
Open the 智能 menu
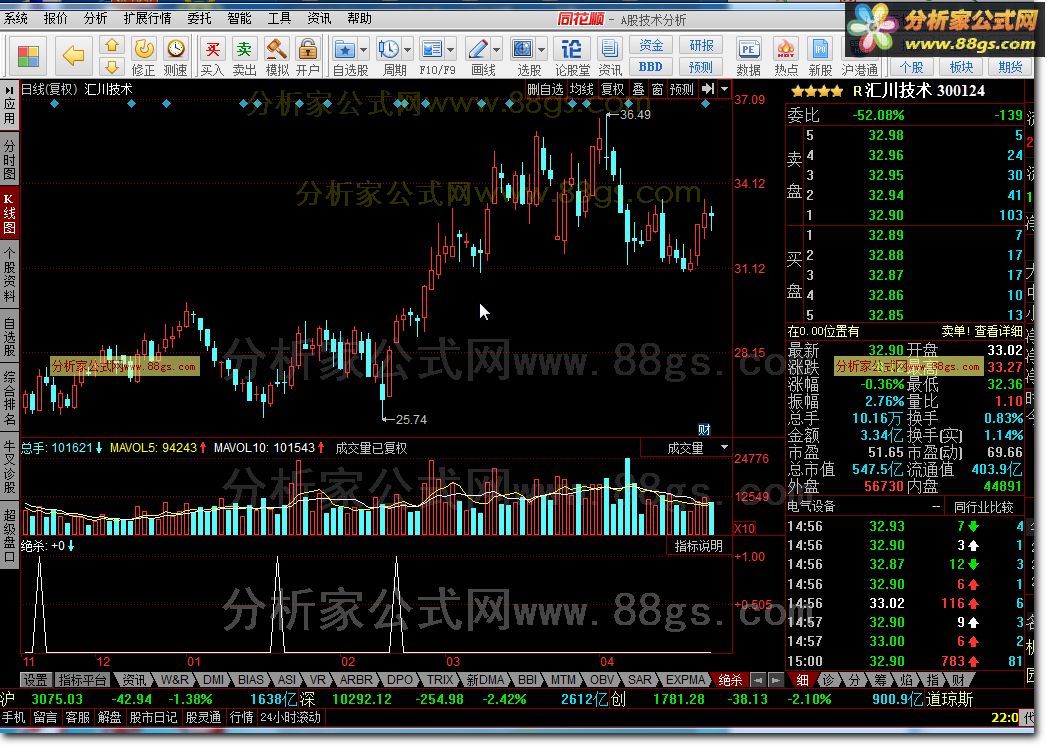pyautogui.click(x=240, y=19)
